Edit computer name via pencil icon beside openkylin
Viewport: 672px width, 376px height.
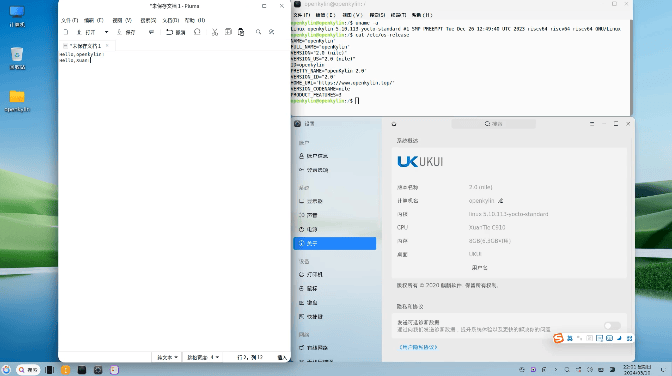501,201
